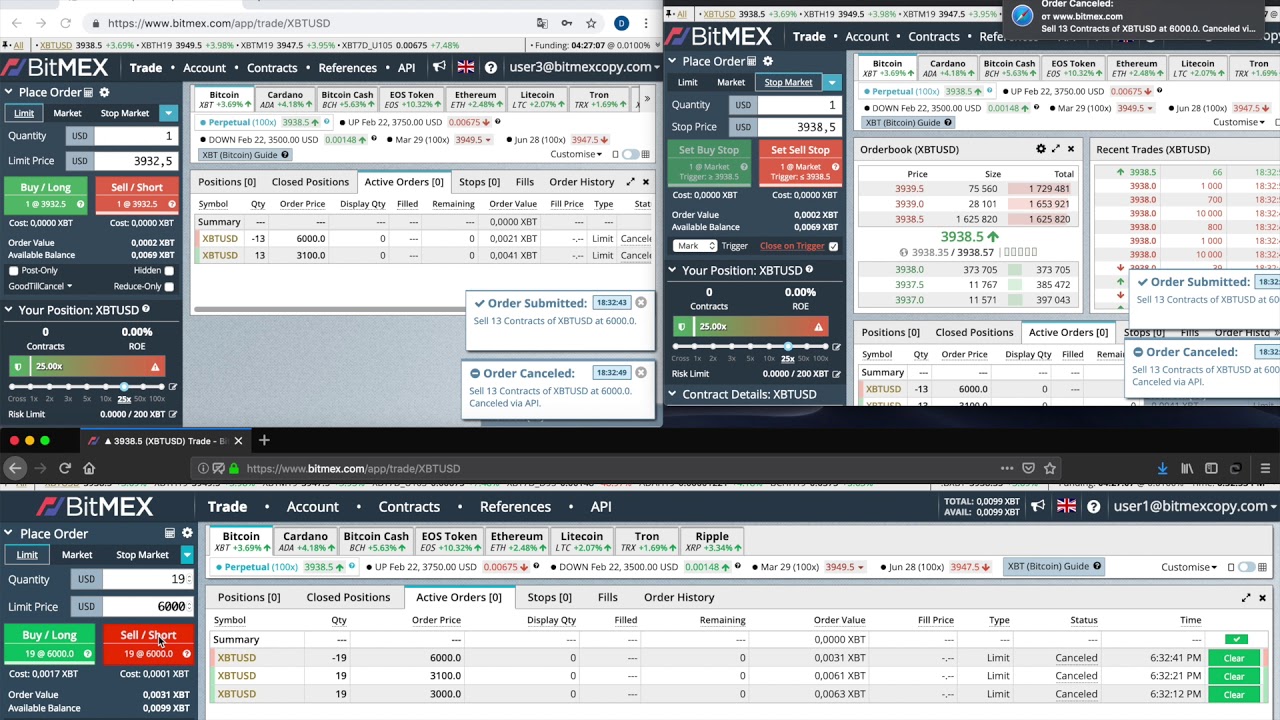Dismiss the Order Canceled notification in Chrome

click(x=641, y=372)
